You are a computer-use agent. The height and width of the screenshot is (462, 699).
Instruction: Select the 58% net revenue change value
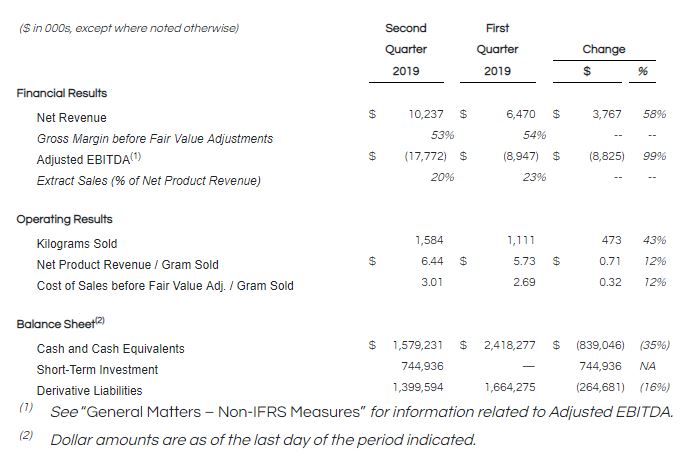click(x=655, y=116)
